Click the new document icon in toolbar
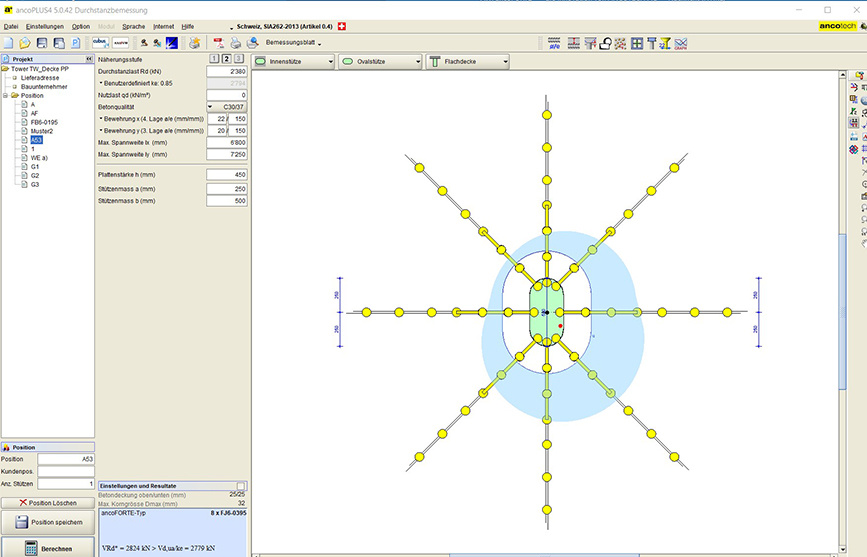This screenshot has height=557, width=867. (9, 43)
